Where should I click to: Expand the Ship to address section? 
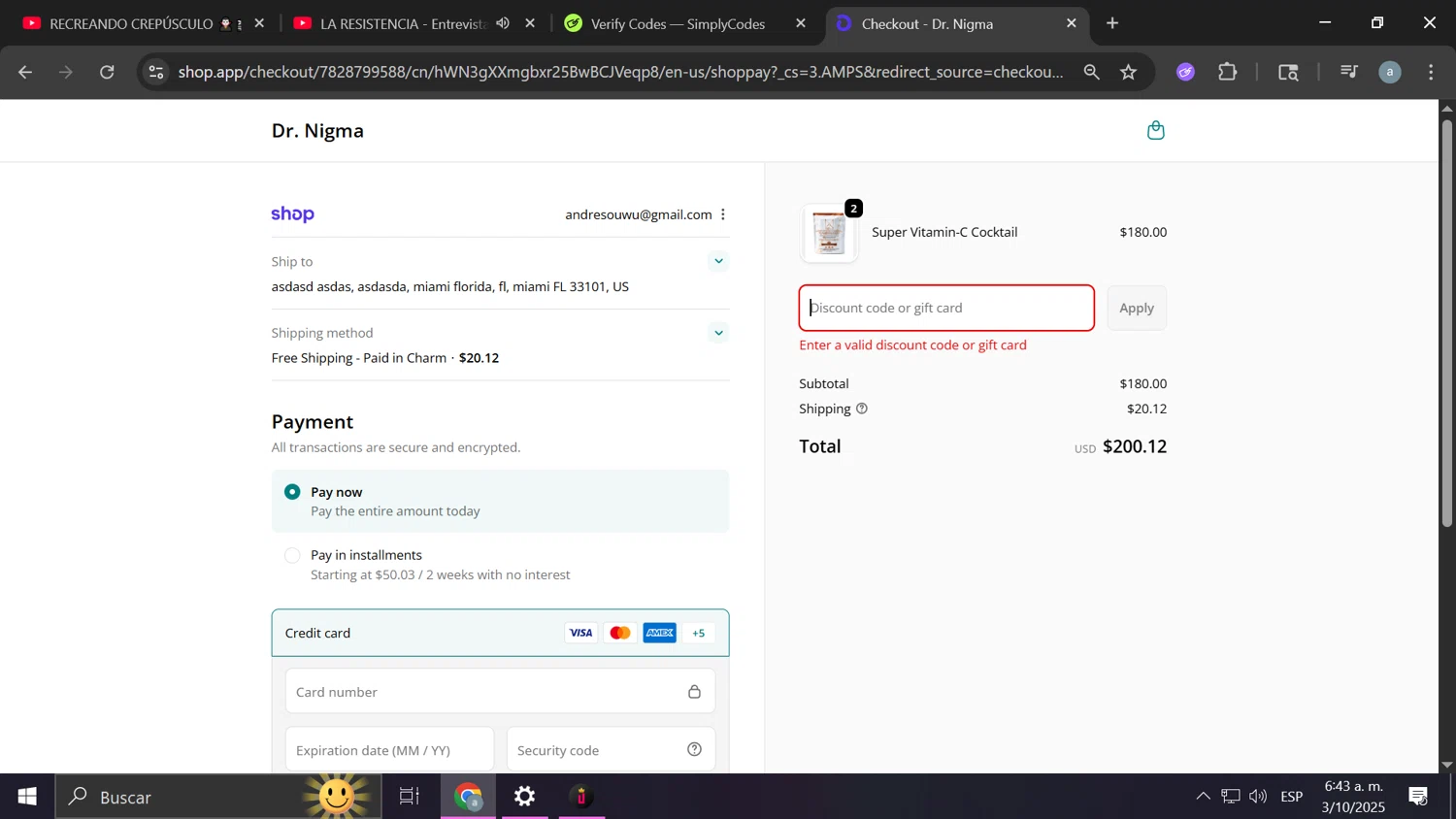click(x=718, y=261)
